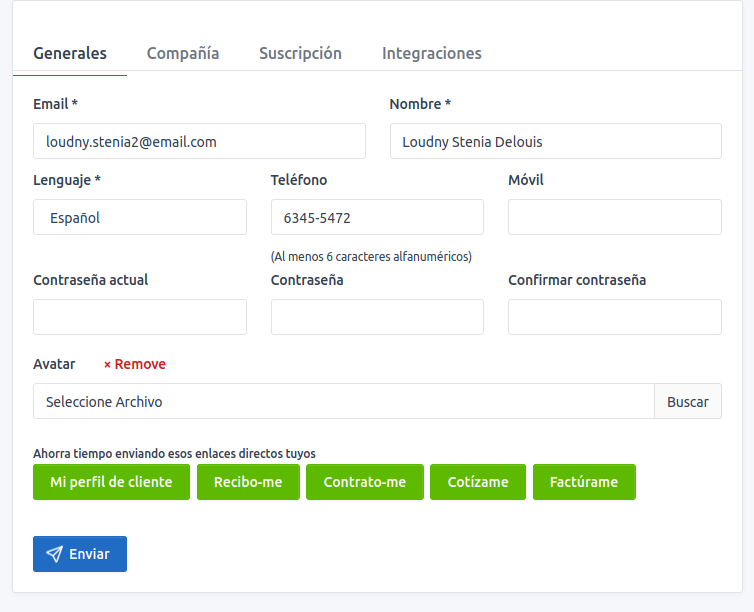Remove the avatar using the red × link
This screenshot has width=754, height=612.
click(135, 364)
